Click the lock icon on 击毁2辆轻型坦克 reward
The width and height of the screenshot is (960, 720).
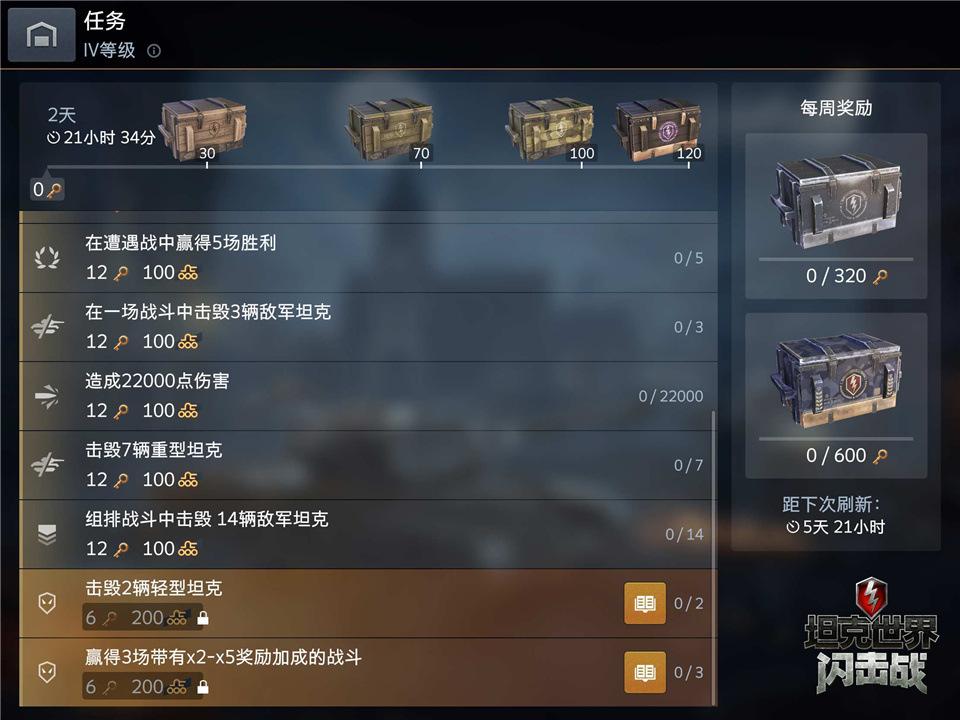point(203,618)
